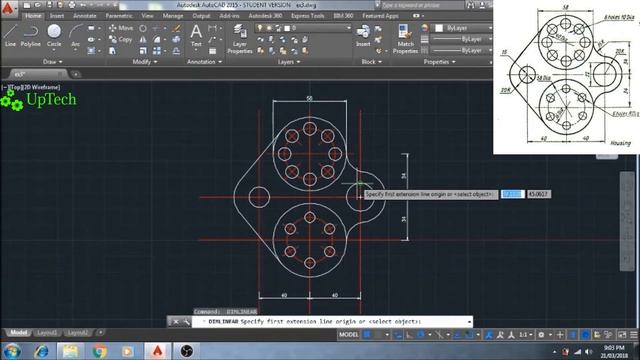Switch to the Layout1 tab
This screenshot has height=360, width=640.
(x=47, y=333)
